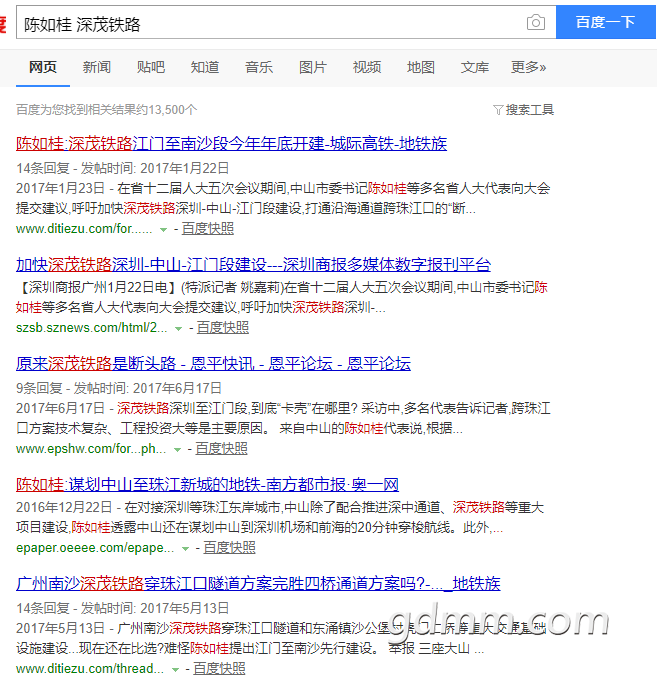657x684 pixels.
Task: Open 百度快照 for www.epshw.com result
Action: tap(221, 448)
